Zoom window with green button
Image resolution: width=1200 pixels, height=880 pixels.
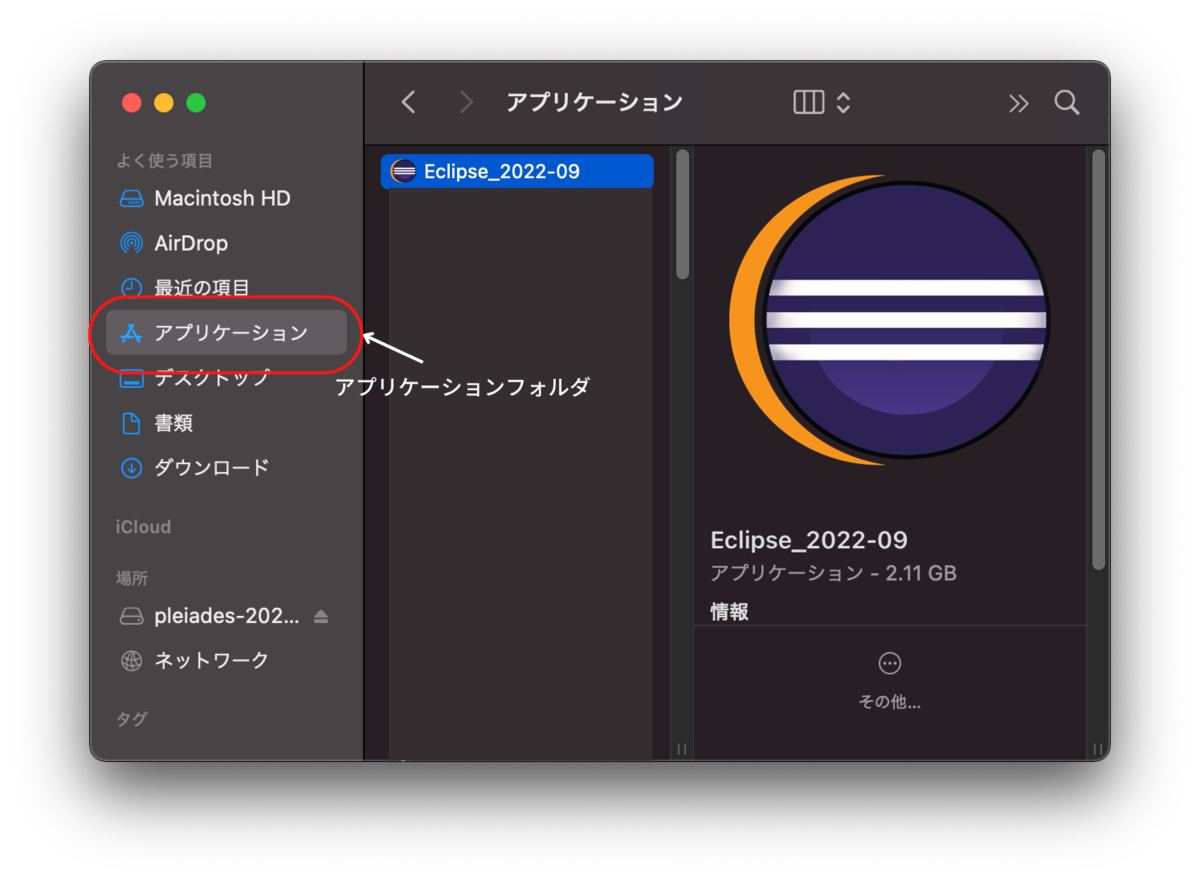pos(196,103)
